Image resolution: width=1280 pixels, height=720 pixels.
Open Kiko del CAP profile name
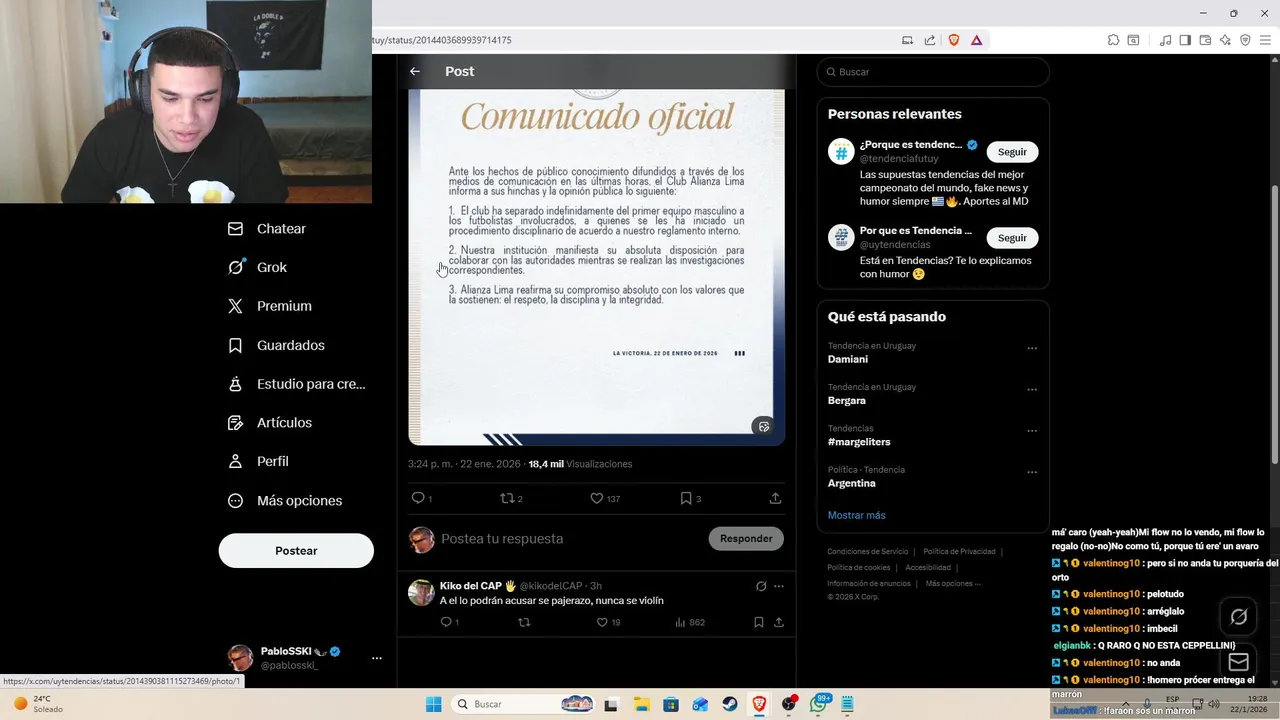pyautogui.click(x=477, y=586)
